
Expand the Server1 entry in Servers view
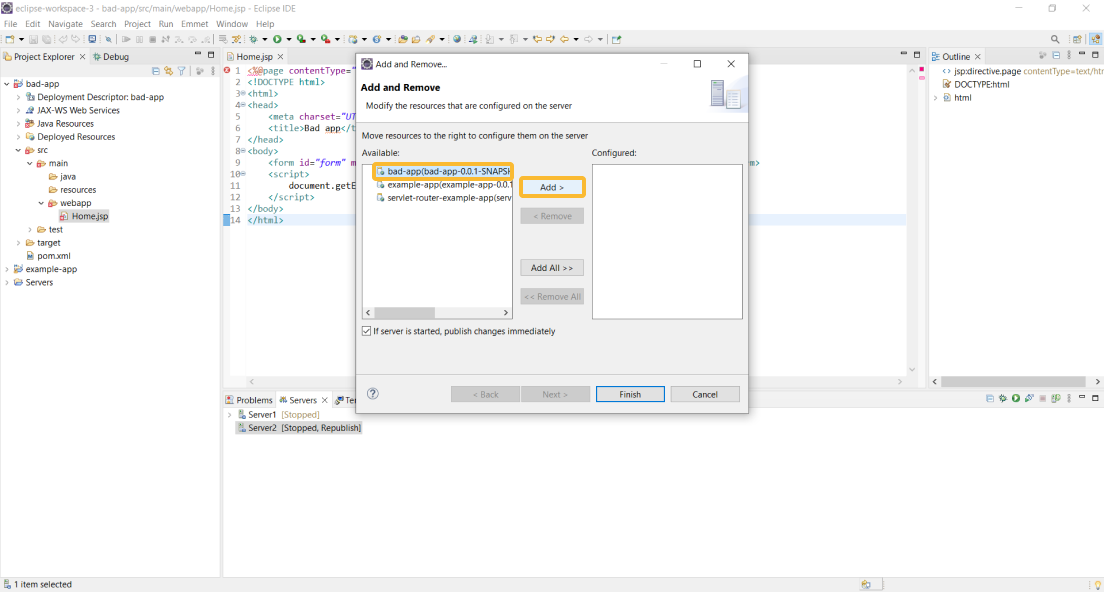(230, 415)
